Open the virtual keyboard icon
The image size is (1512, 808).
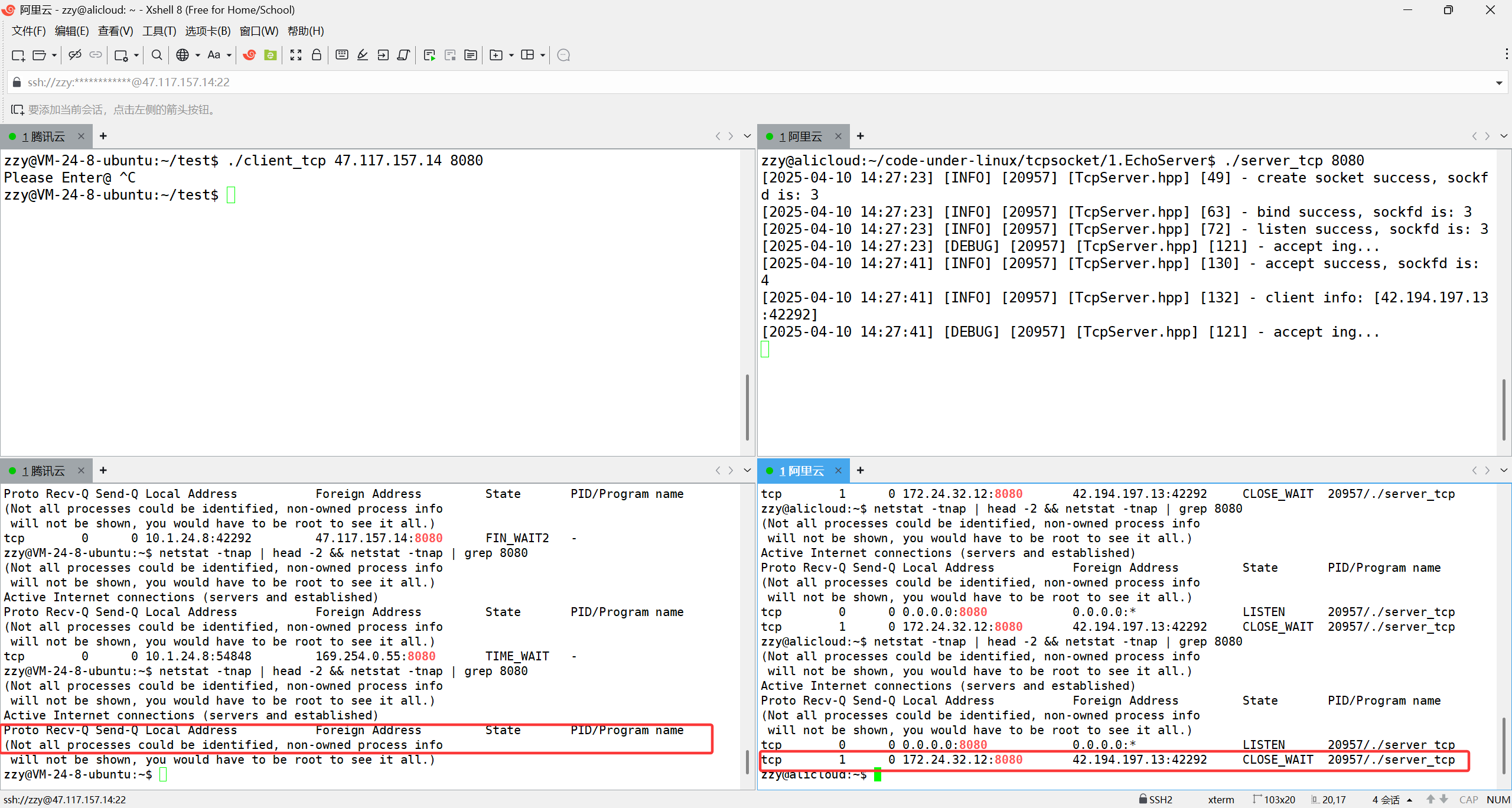[341, 55]
